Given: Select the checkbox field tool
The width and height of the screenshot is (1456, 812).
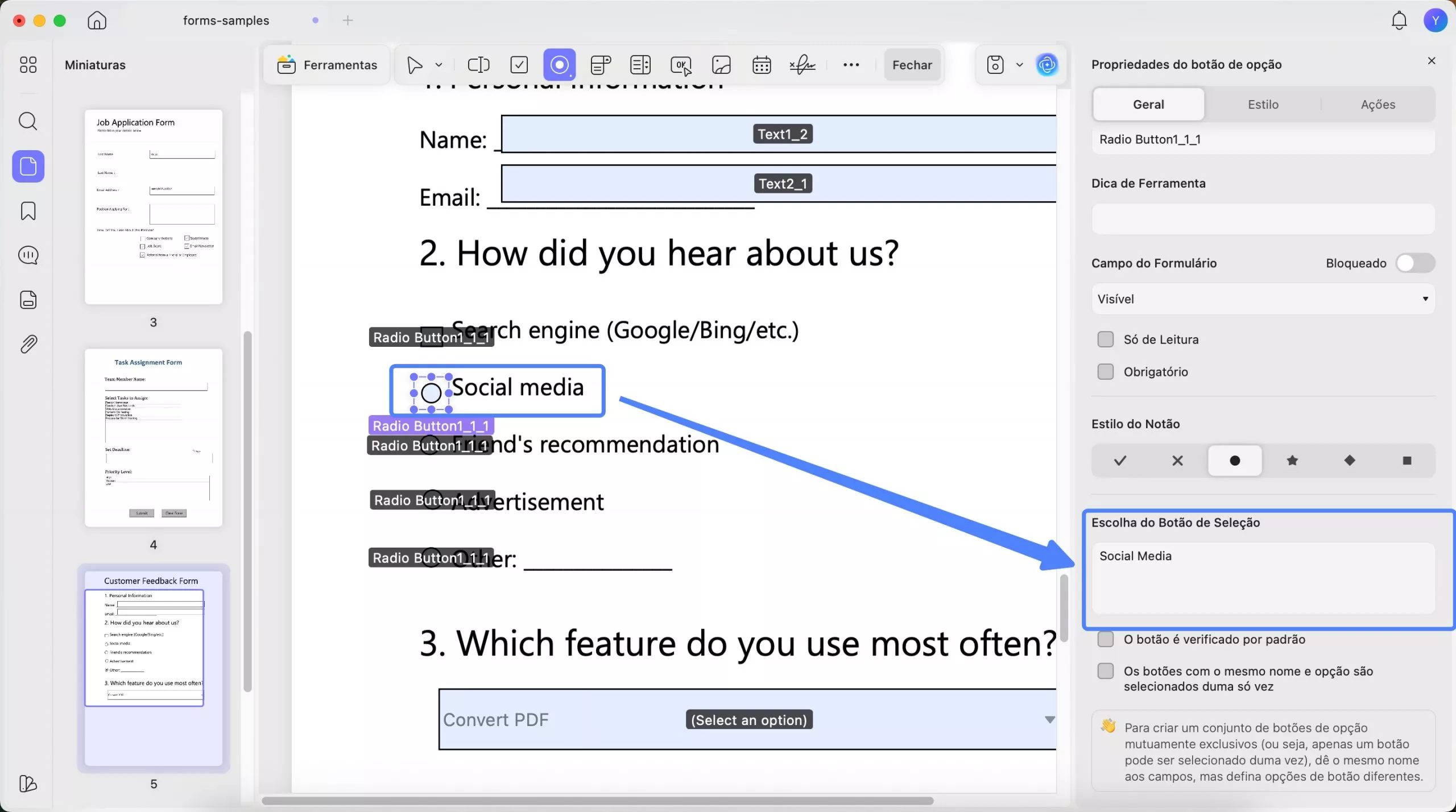Looking at the screenshot, I should point(519,65).
